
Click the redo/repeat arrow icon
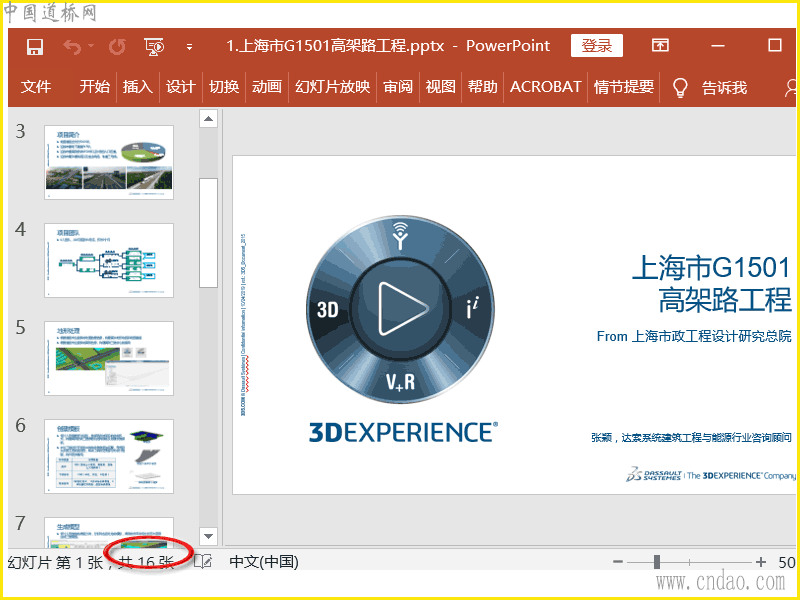point(117,47)
